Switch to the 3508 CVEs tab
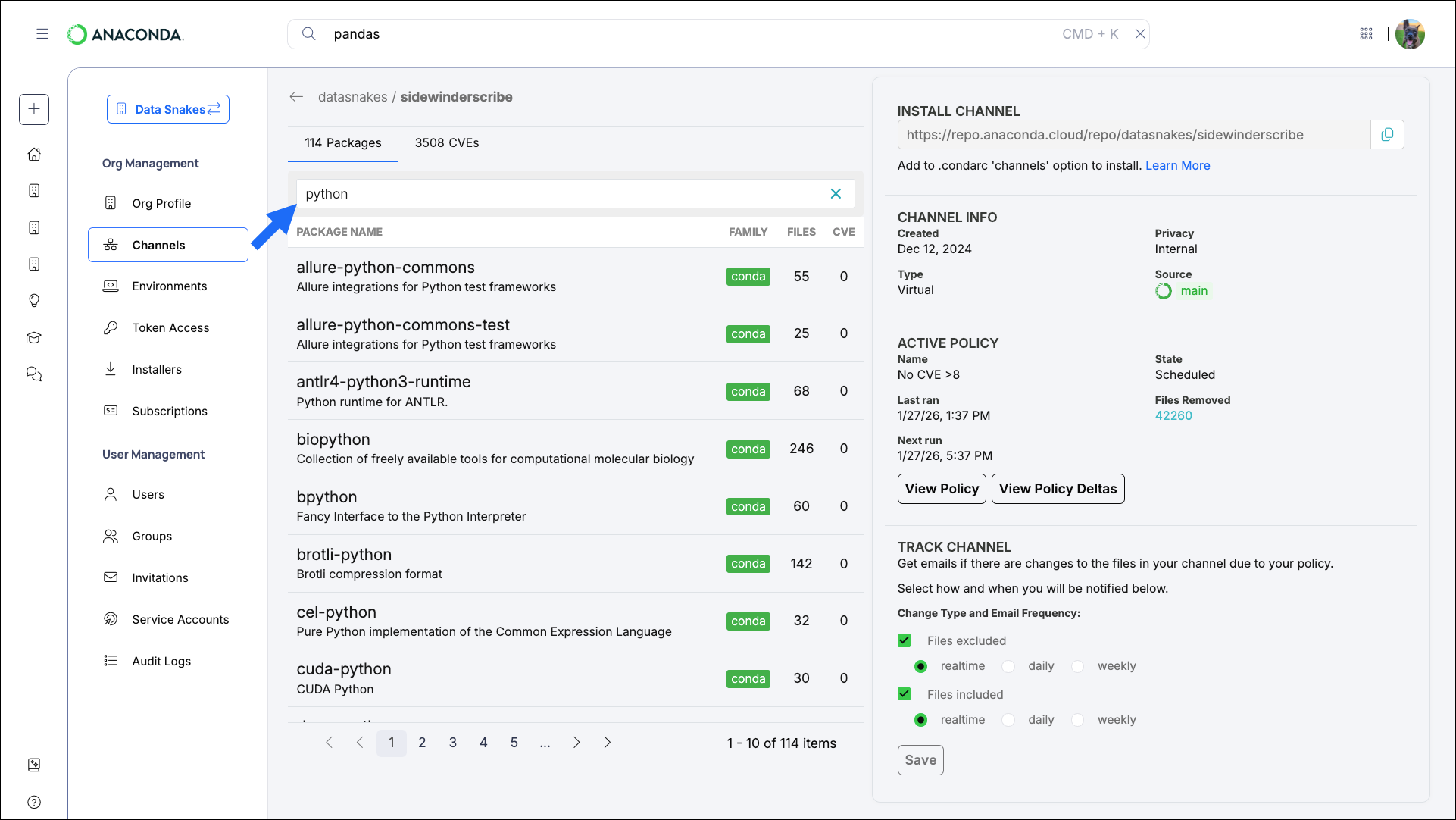Image resolution: width=1456 pixels, height=820 pixels. coord(447,143)
